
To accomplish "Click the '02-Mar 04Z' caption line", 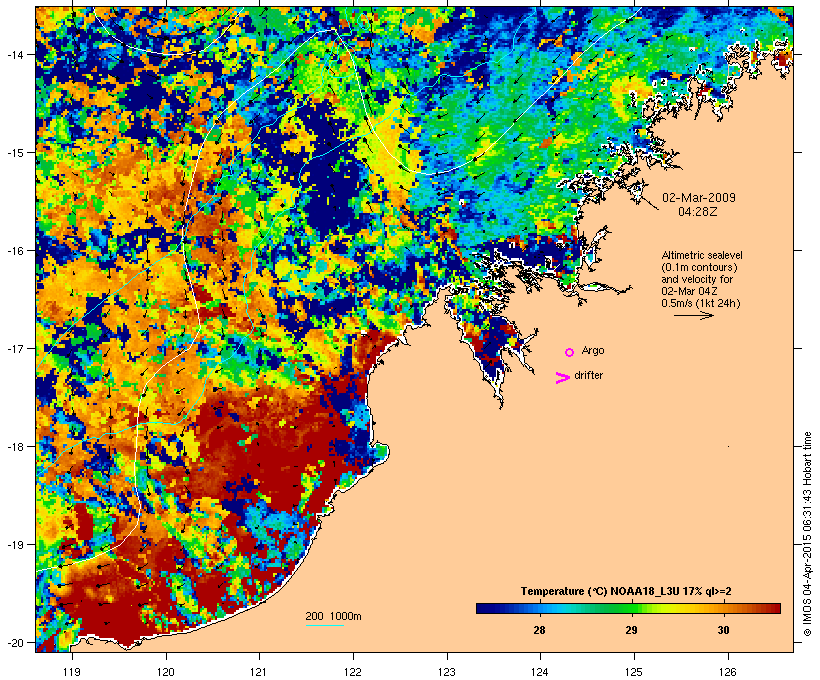I will coord(689,291).
